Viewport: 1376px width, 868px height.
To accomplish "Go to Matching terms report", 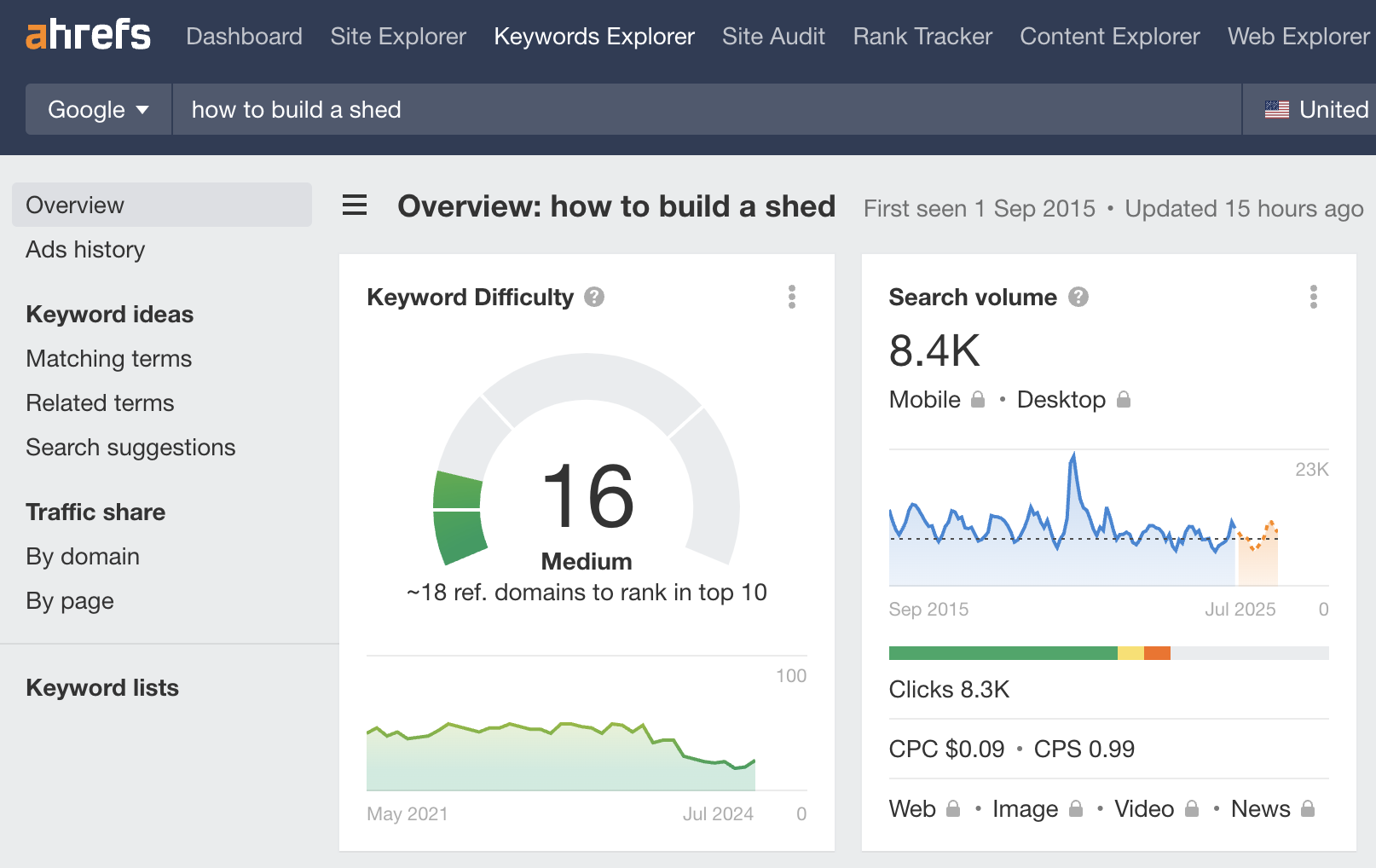I will point(109,359).
